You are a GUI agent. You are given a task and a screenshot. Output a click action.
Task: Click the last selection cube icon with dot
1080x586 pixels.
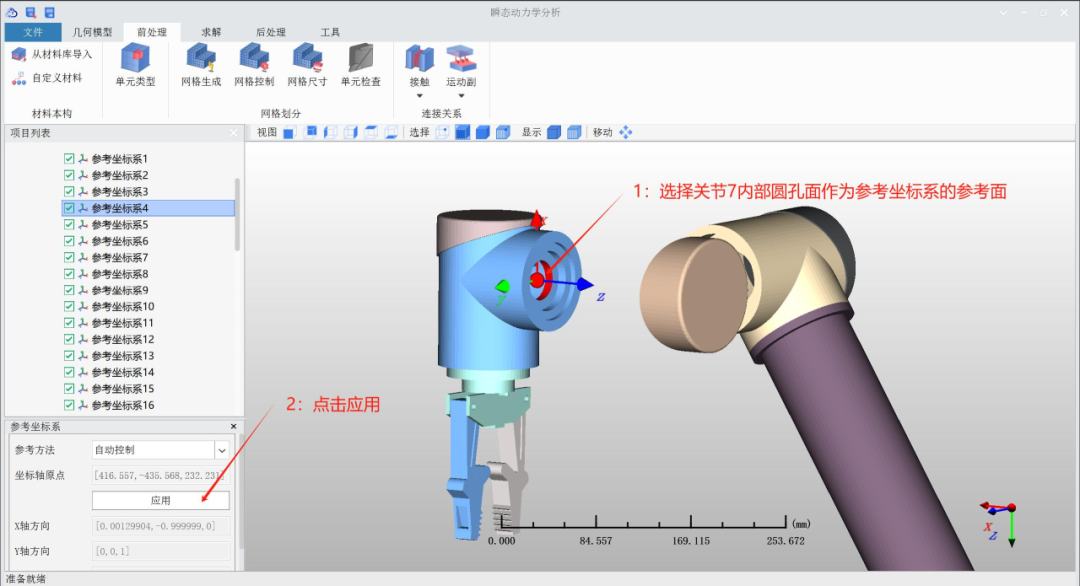pyautogui.click(x=503, y=132)
